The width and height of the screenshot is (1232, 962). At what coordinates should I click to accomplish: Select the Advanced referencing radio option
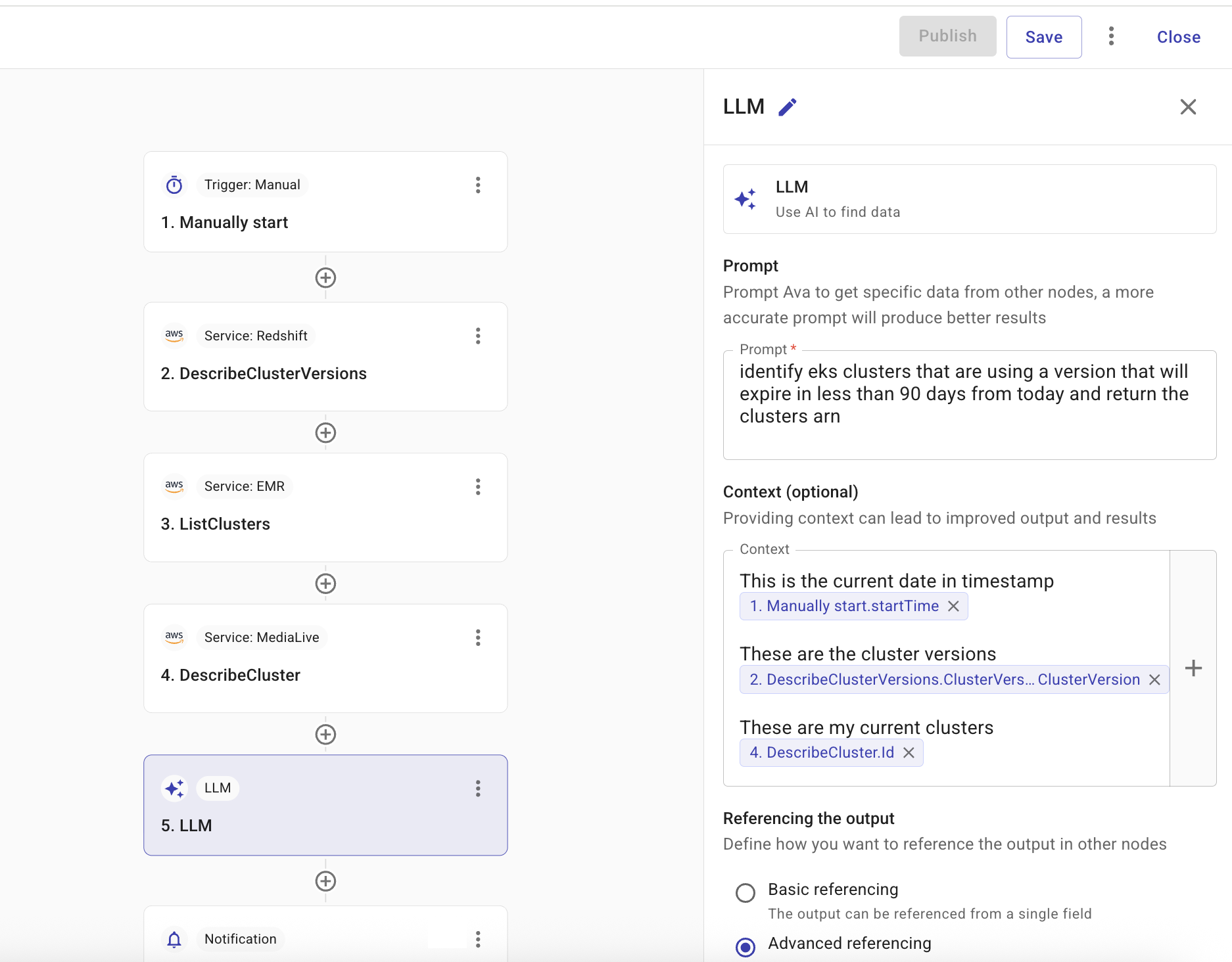click(x=746, y=947)
